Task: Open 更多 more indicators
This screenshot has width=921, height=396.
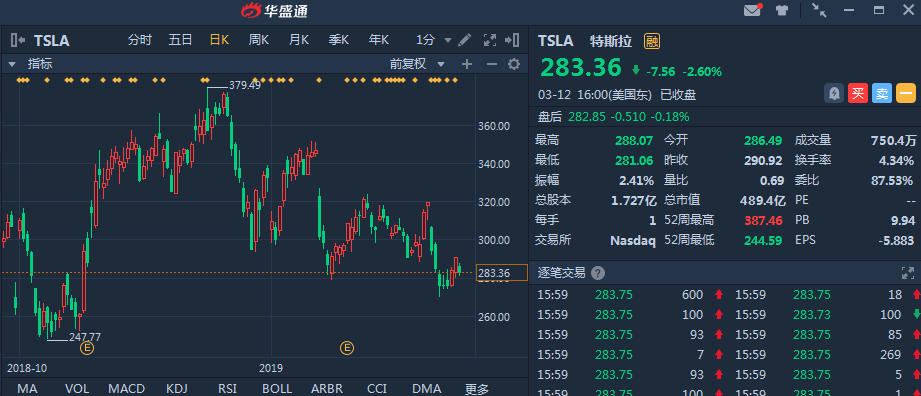Action: coord(477,389)
